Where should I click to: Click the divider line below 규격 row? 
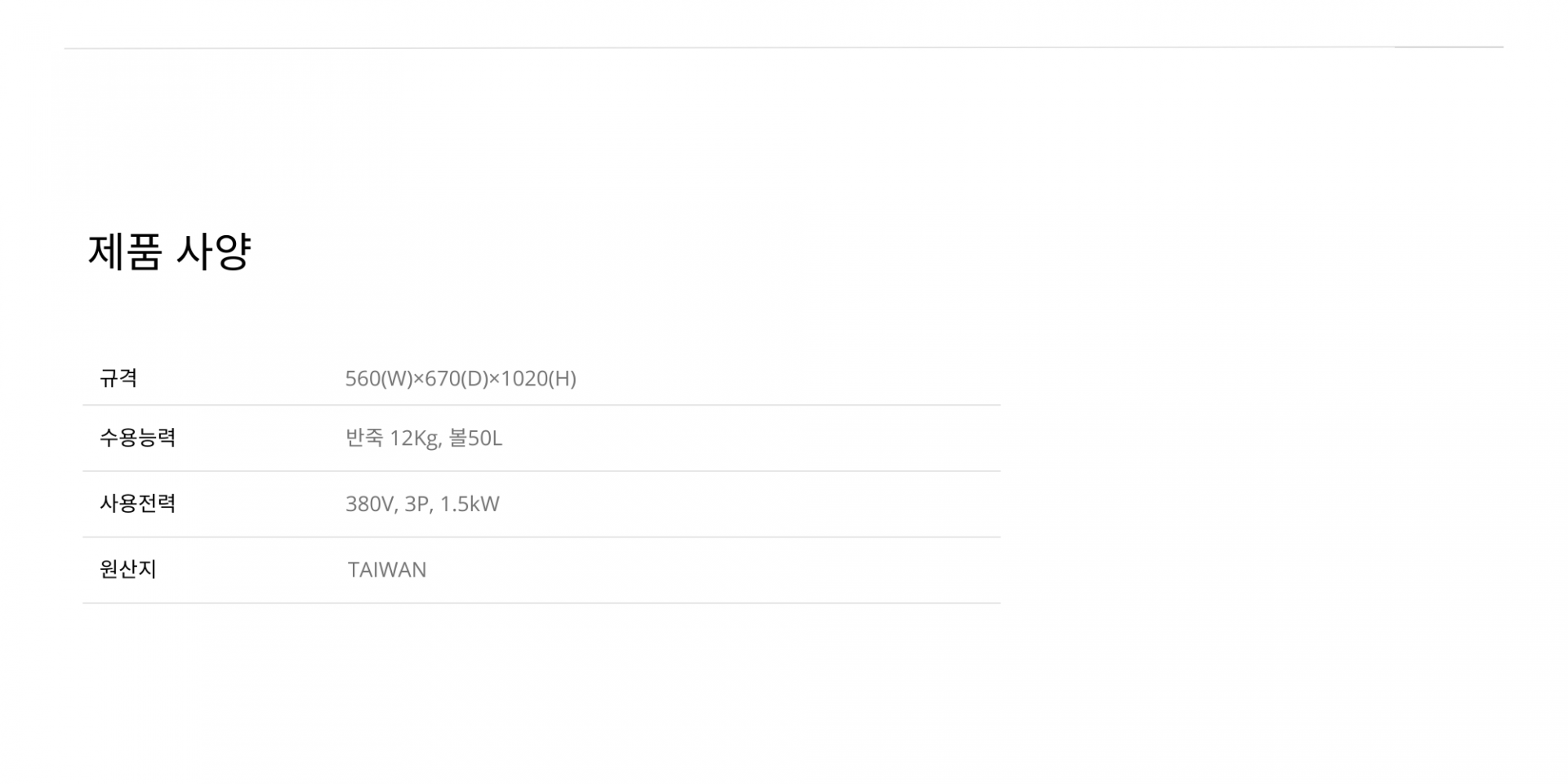pos(541,405)
